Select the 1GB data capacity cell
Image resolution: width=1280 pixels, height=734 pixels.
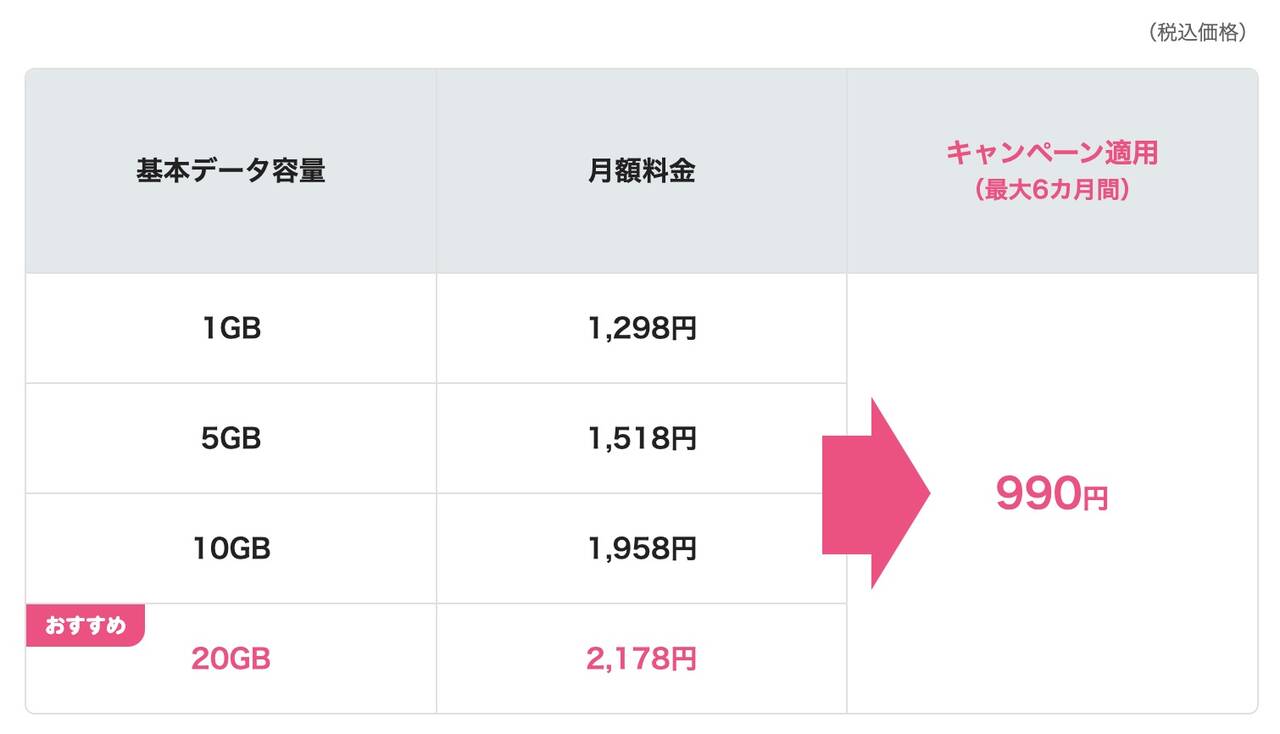pos(231,328)
